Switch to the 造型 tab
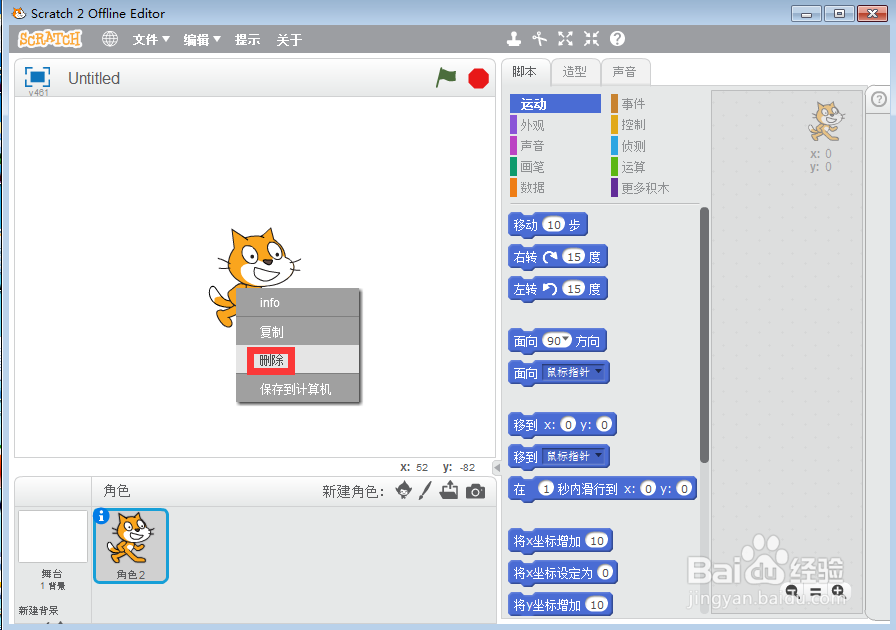Screen dimensions: 896x630 pyautogui.click(x=575, y=72)
